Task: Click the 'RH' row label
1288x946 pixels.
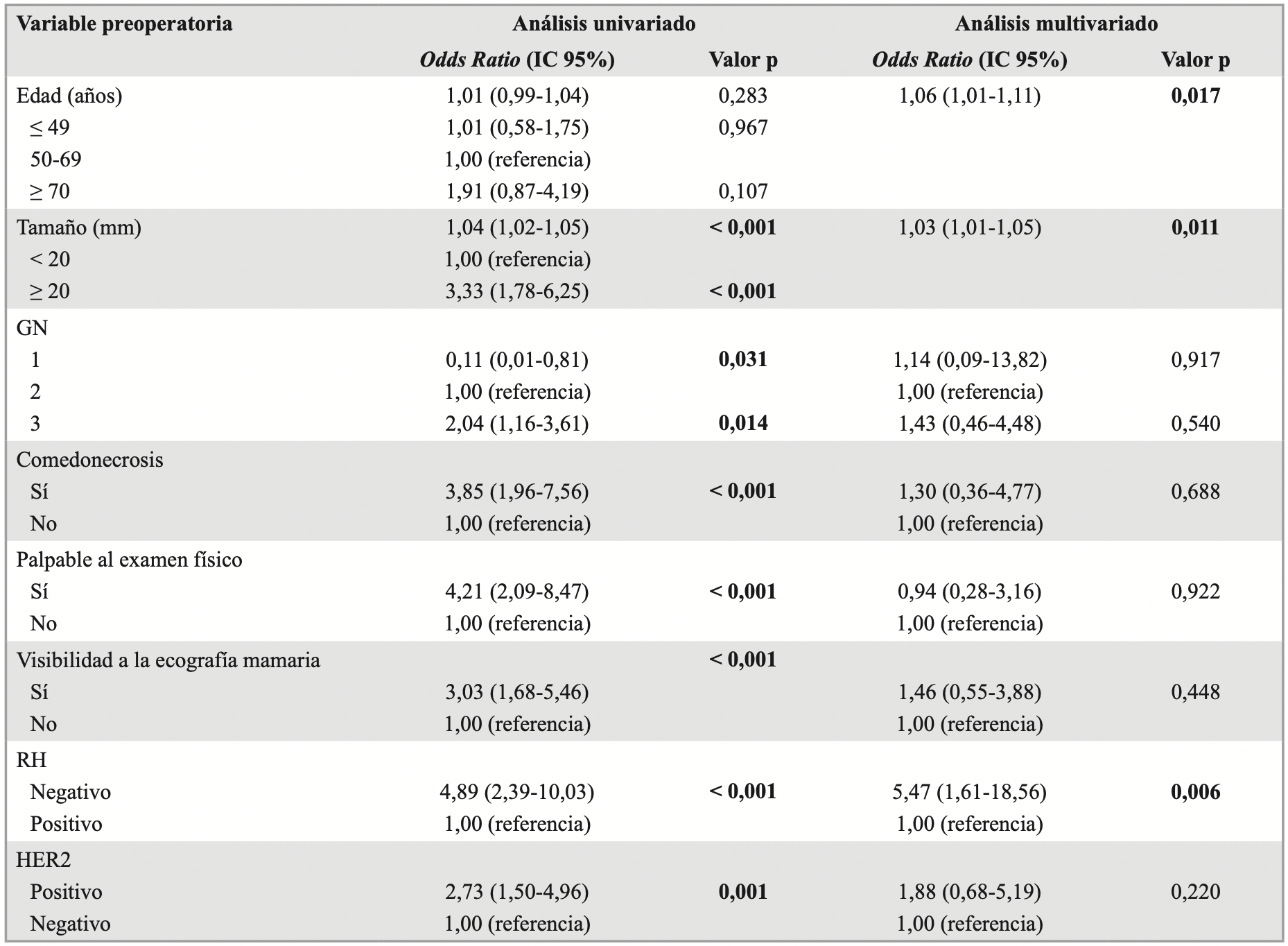Action: point(31,760)
